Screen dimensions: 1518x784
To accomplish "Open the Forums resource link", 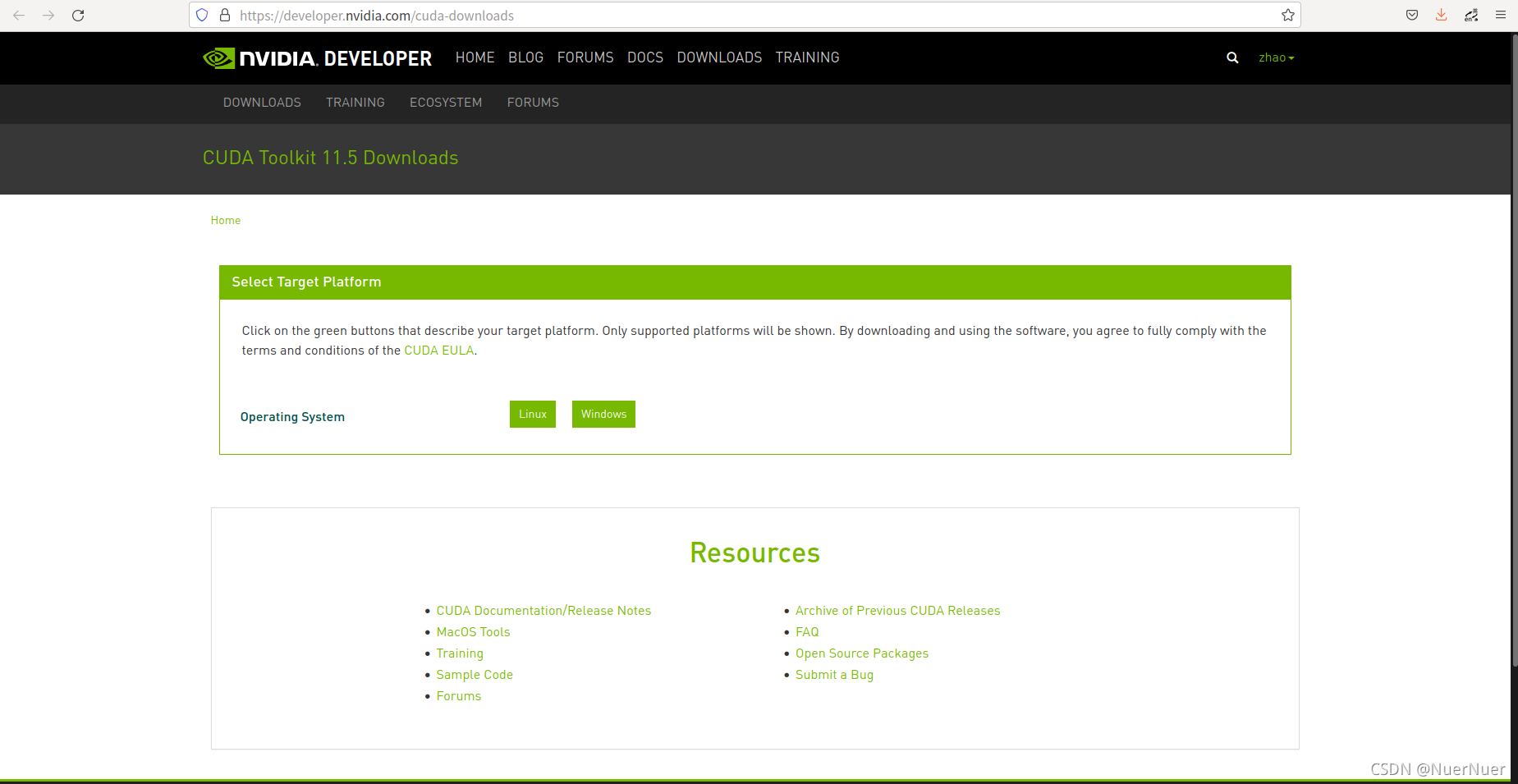I will tap(459, 696).
